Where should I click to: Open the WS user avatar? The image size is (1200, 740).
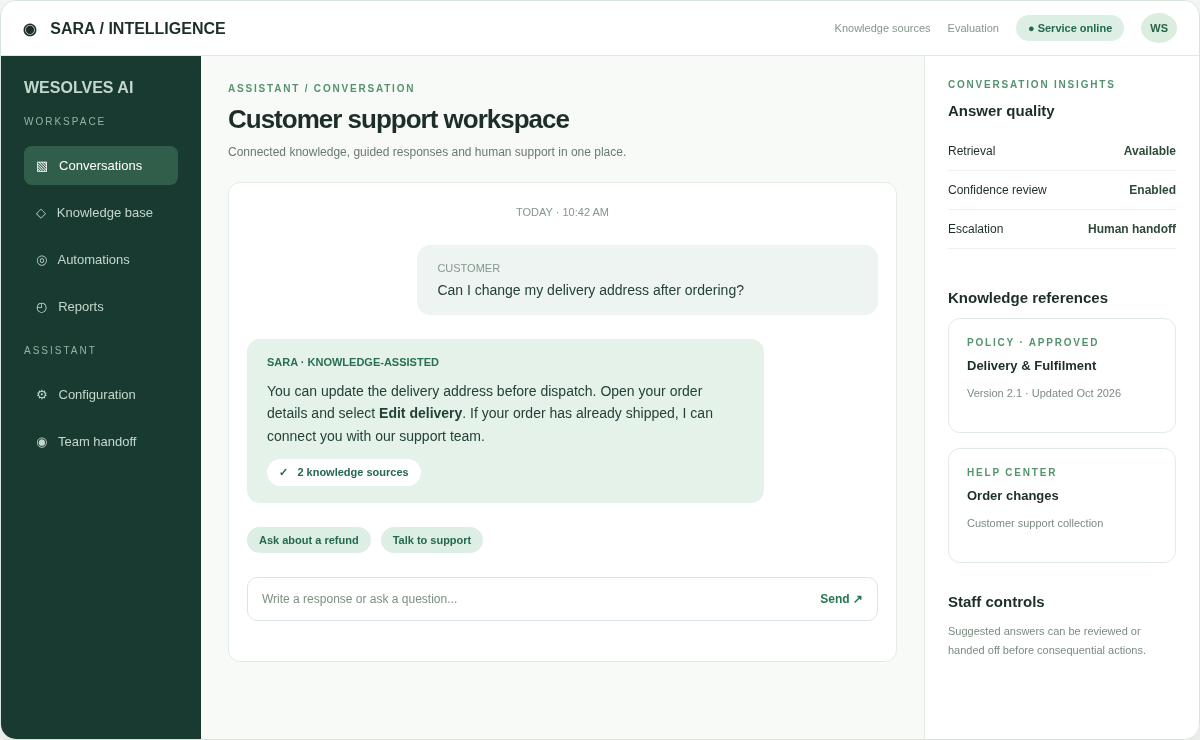pyautogui.click(x=1159, y=28)
